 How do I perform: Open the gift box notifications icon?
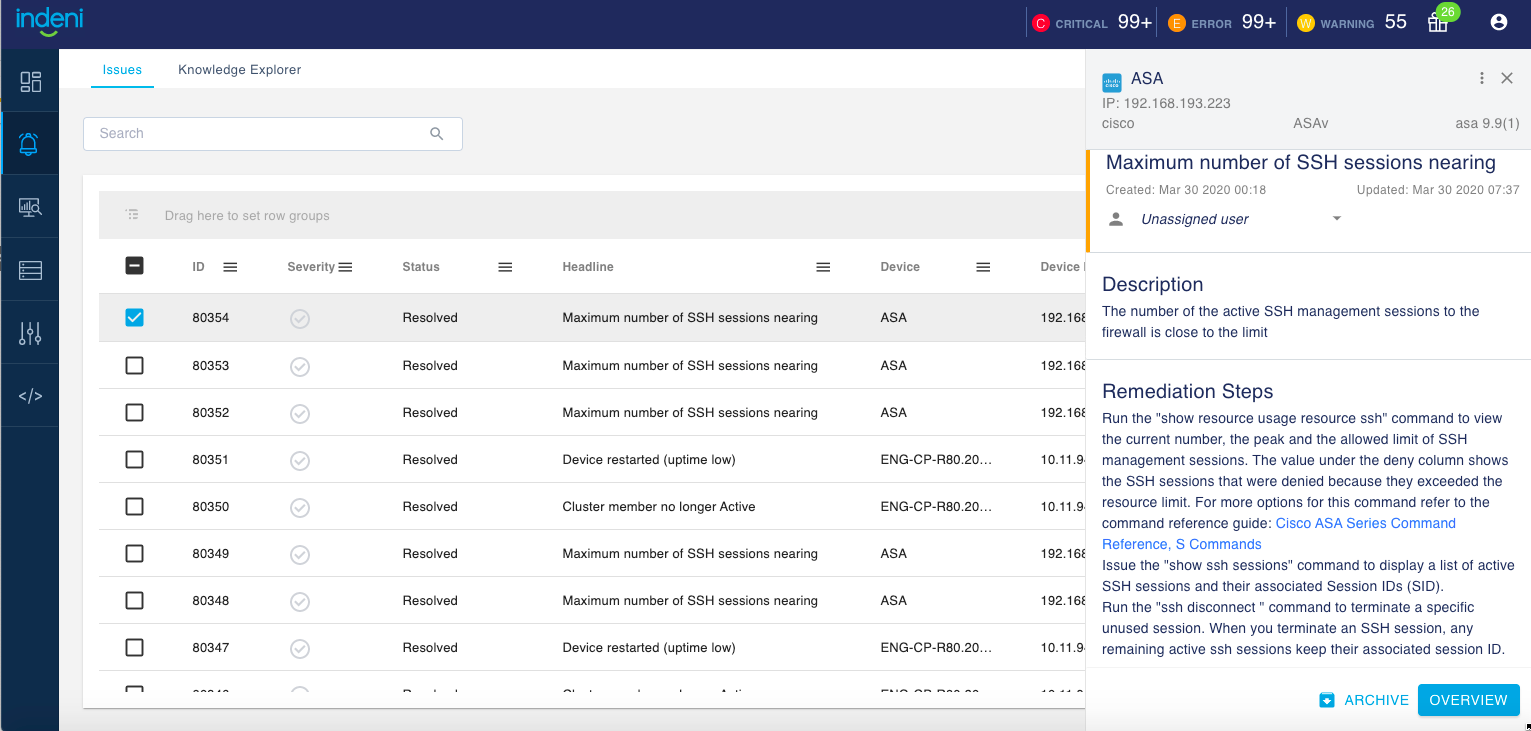(1437, 22)
